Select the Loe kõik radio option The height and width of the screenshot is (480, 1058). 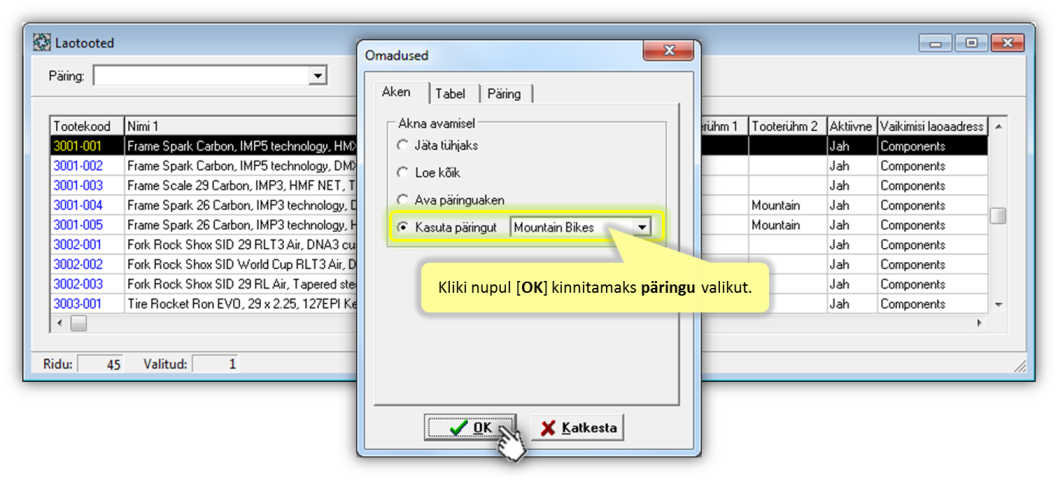404,172
